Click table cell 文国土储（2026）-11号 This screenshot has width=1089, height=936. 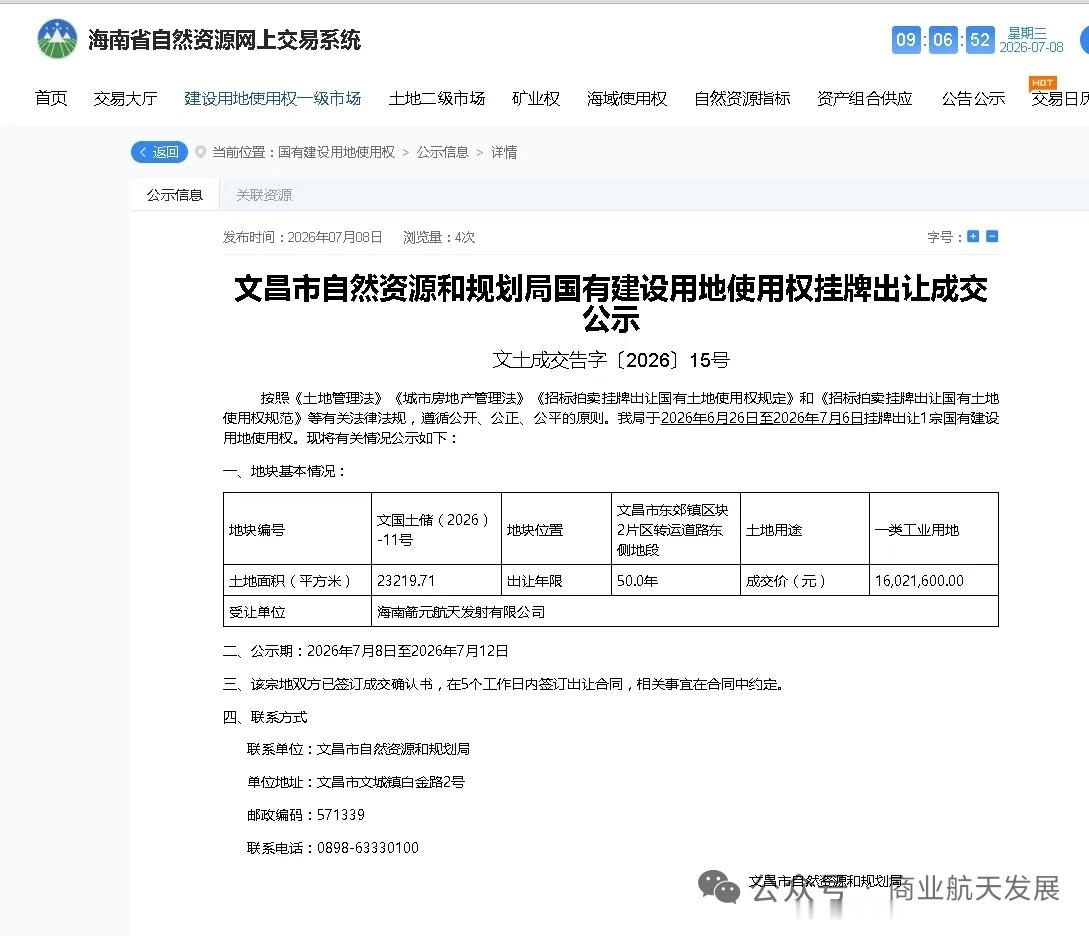point(436,529)
